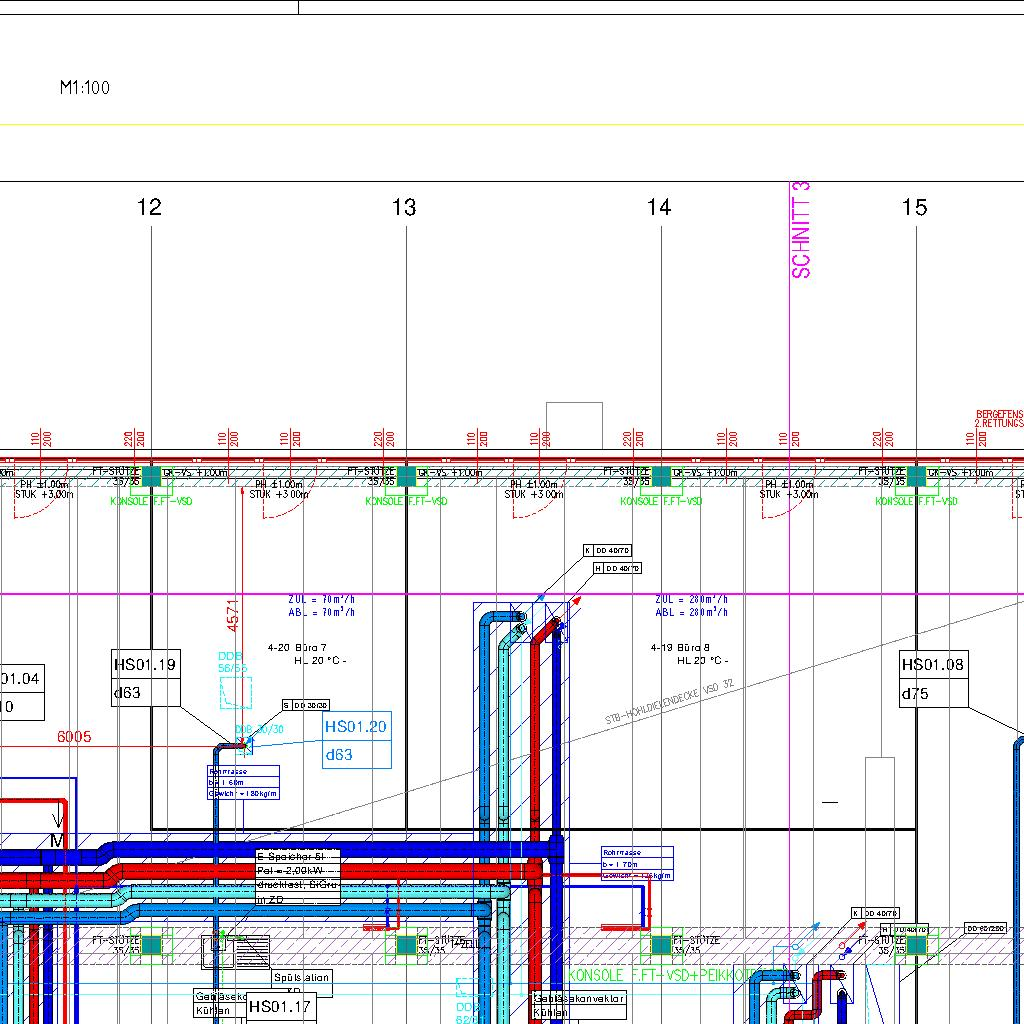Select the E-Speicher 5l annotation box

(297, 857)
